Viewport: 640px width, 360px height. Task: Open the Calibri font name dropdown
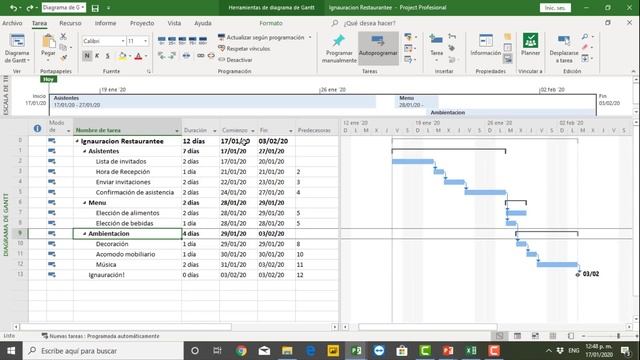122,41
